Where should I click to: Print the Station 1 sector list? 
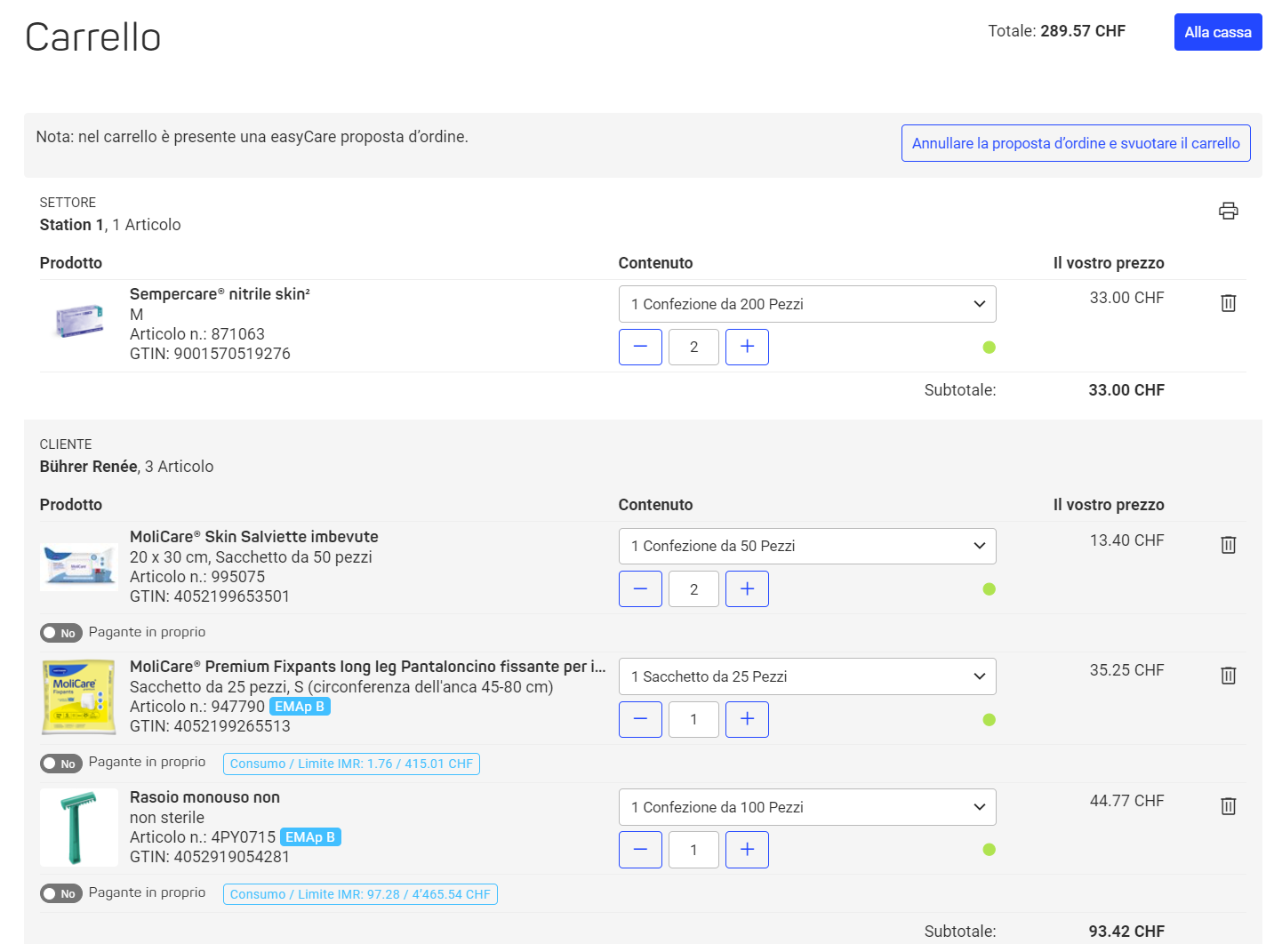(x=1228, y=211)
